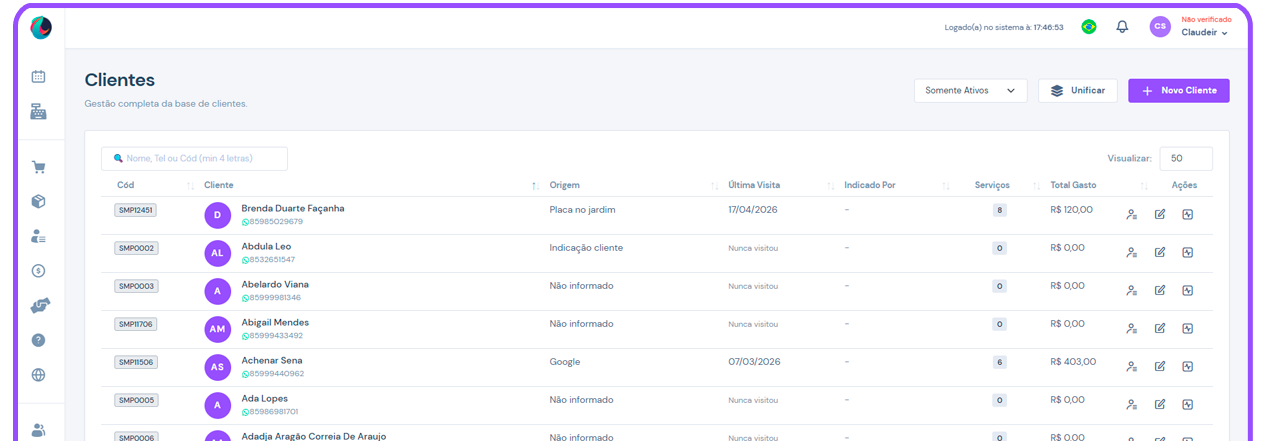The height and width of the screenshot is (441, 1261).
Task: Open the notifications bell
Action: 1122,27
